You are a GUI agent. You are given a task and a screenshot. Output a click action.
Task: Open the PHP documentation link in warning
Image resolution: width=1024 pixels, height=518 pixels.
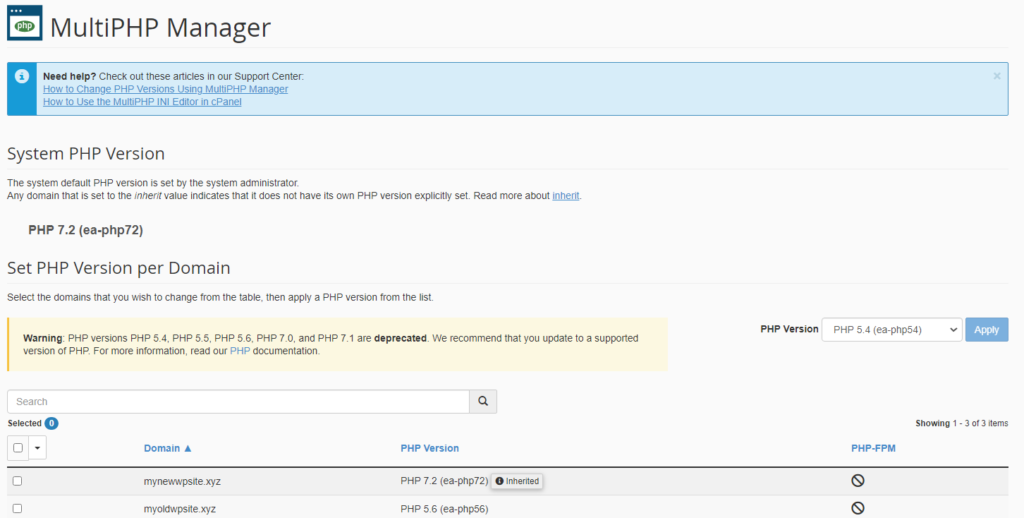tap(240, 351)
